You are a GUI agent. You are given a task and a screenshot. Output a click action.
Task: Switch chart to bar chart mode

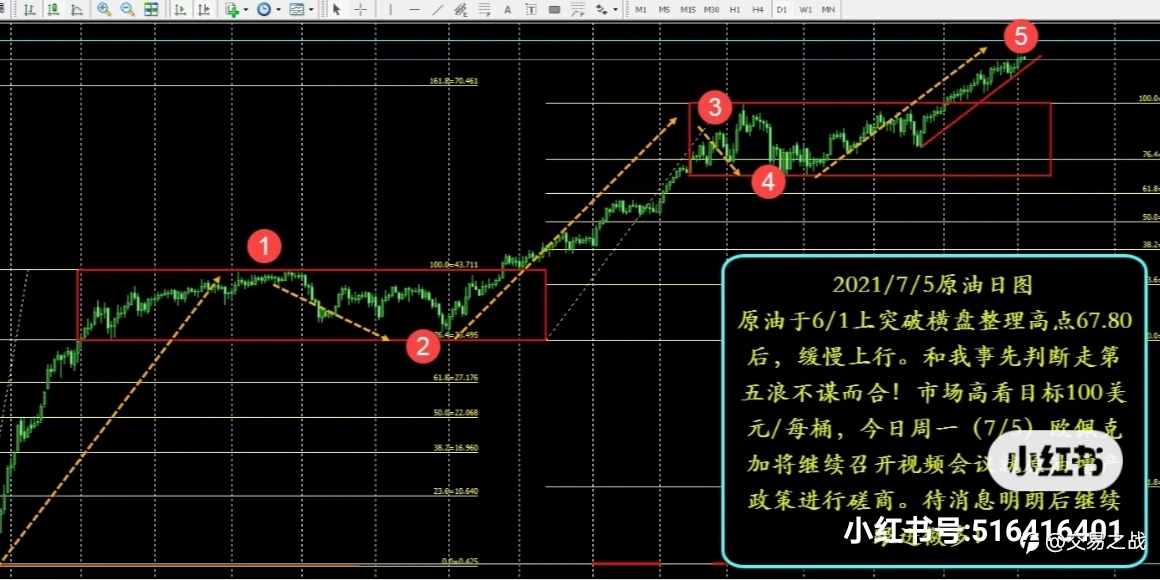coord(29,10)
